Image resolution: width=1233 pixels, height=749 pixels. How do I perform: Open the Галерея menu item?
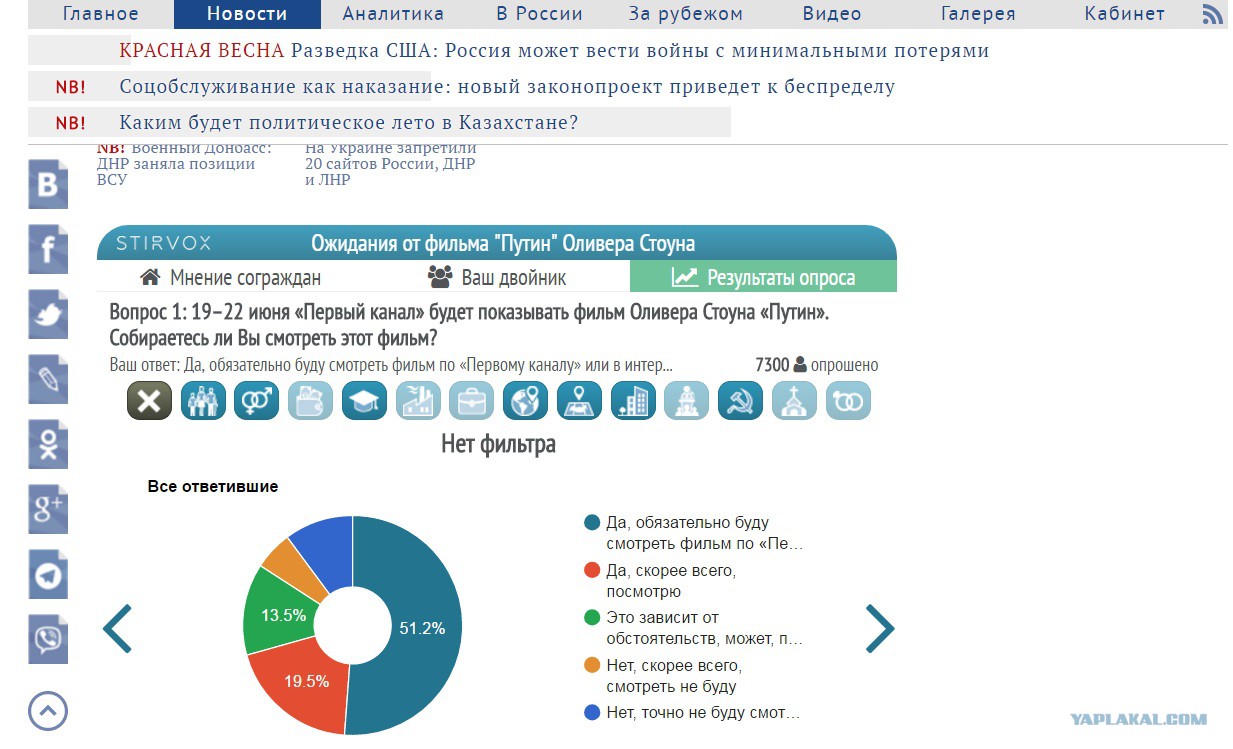pyautogui.click(x=978, y=14)
